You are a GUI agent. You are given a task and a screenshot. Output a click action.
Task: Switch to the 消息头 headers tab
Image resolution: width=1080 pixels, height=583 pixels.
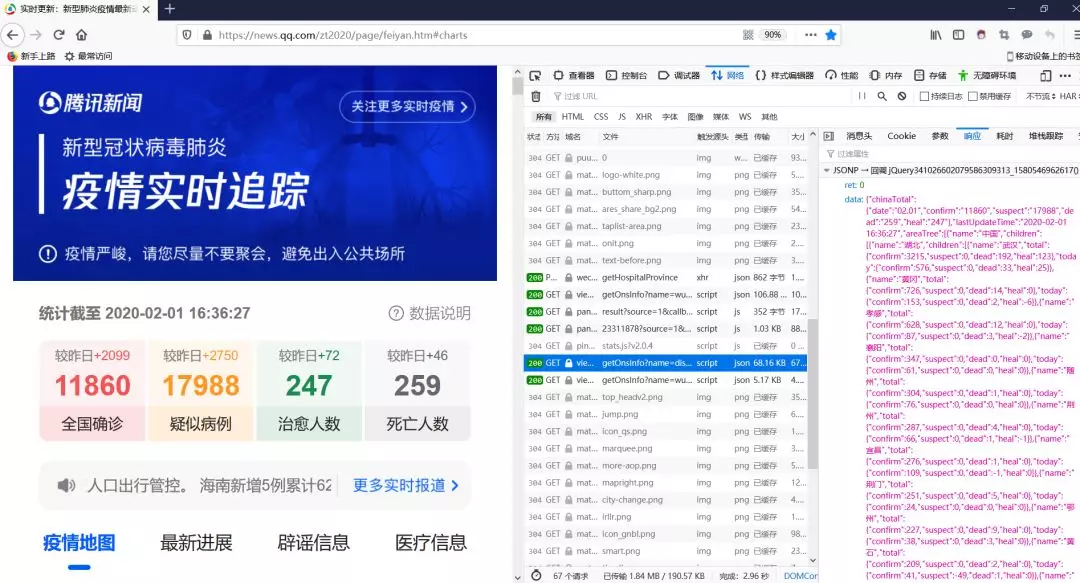859,136
